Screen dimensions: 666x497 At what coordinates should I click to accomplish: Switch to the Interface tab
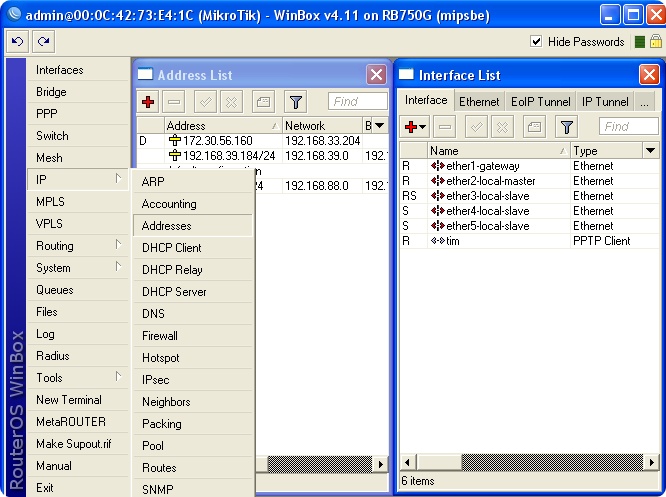[x=426, y=100]
